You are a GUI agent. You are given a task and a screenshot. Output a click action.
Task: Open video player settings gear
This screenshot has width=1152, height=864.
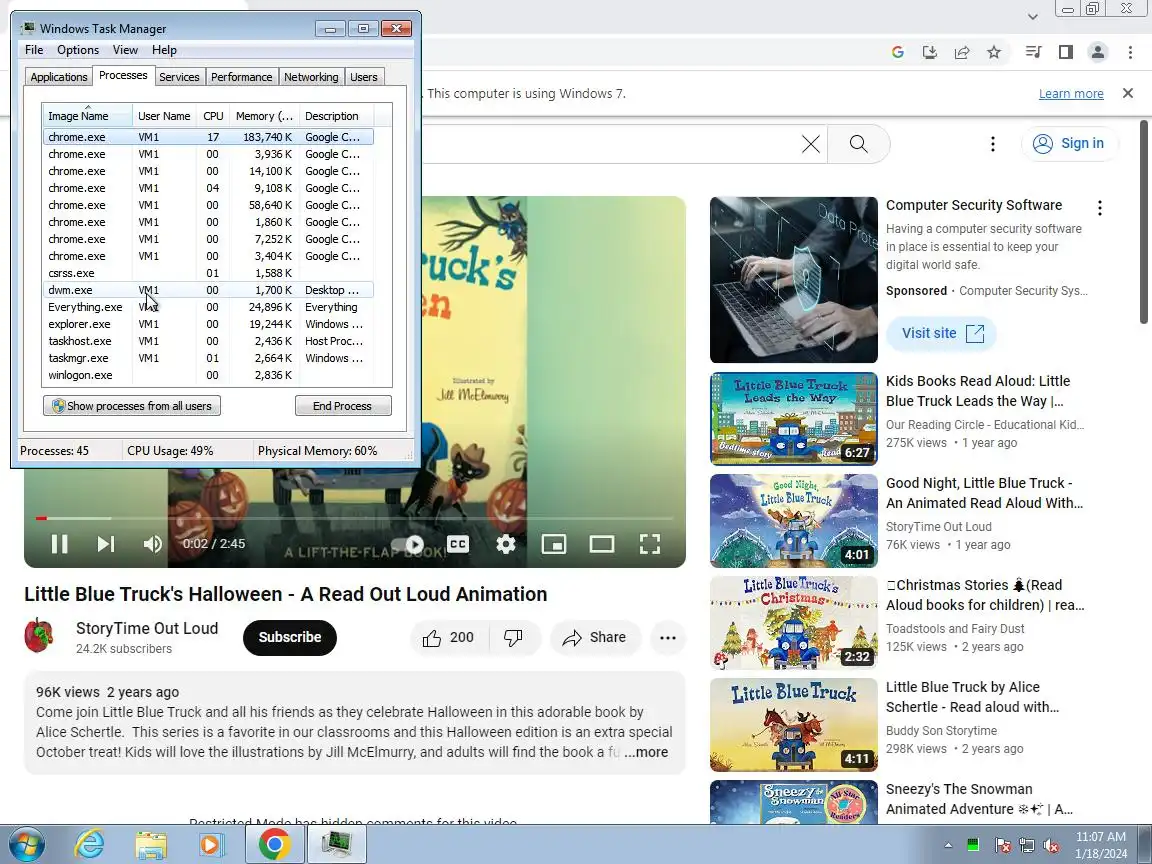click(505, 544)
